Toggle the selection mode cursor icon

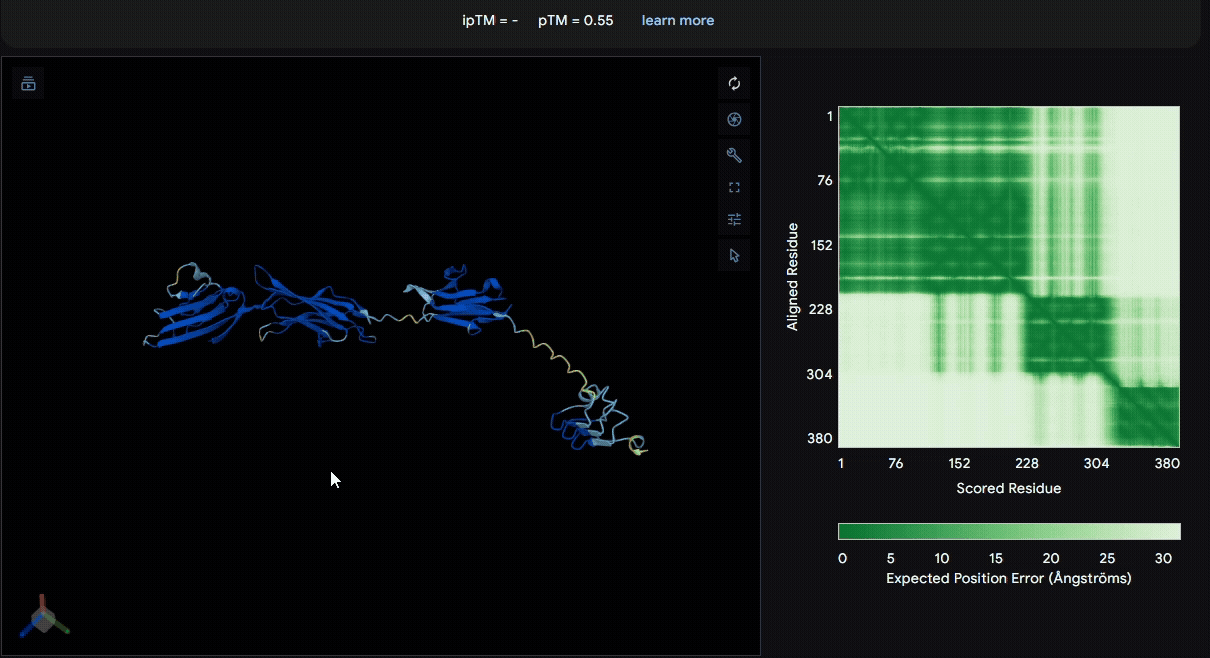tap(734, 255)
